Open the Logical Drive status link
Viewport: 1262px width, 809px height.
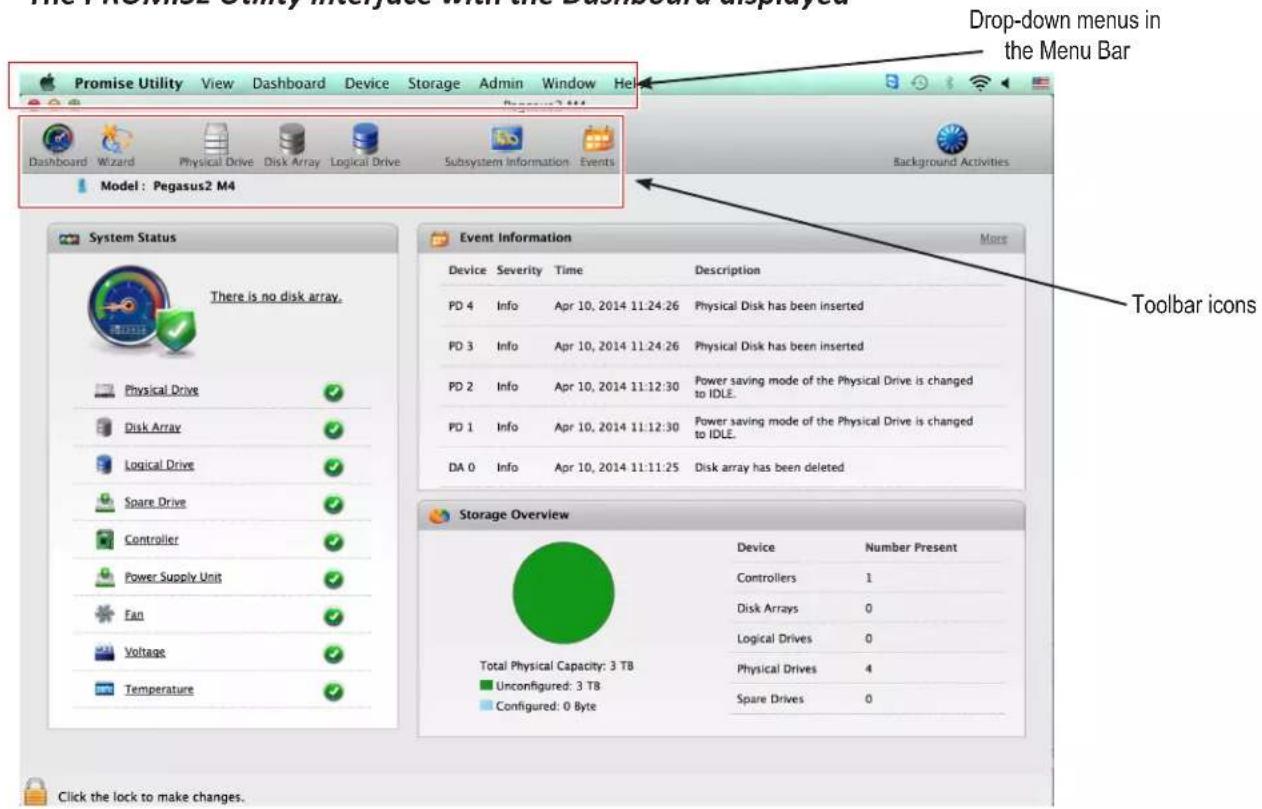click(x=159, y=465)
